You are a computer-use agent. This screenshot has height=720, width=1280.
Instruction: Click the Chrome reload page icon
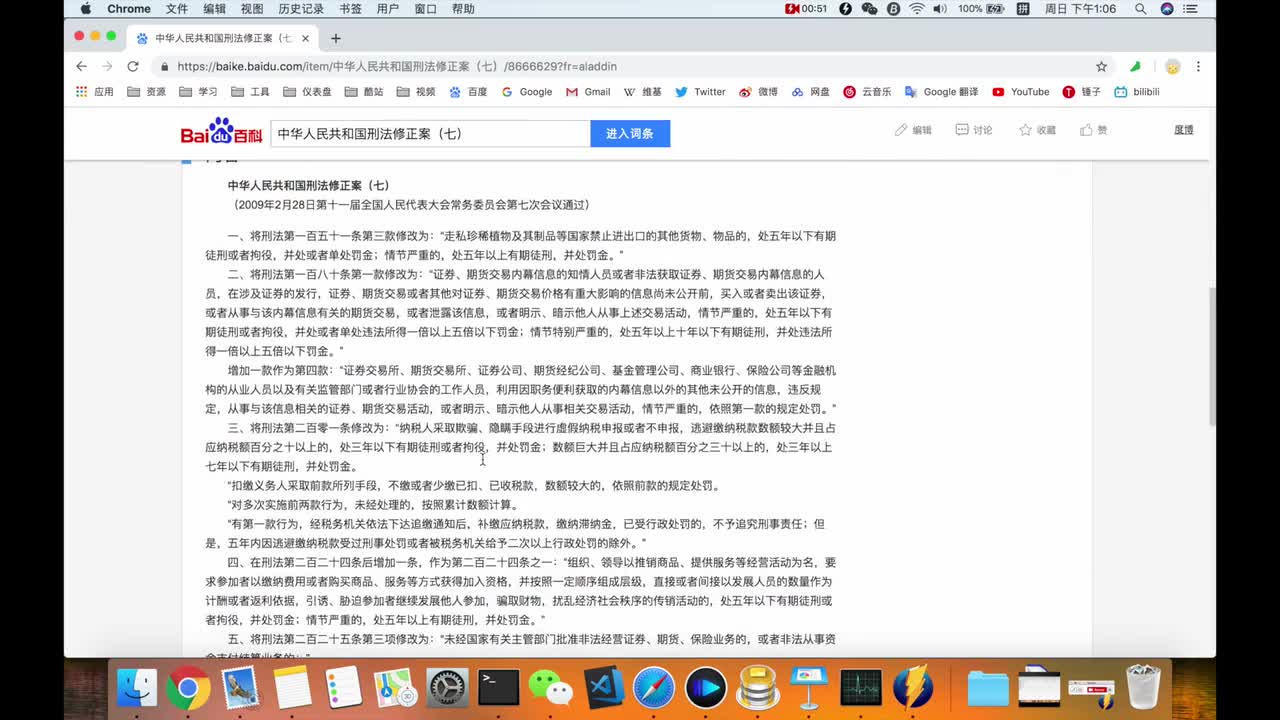pyautogui.click(x=132, y=66)
